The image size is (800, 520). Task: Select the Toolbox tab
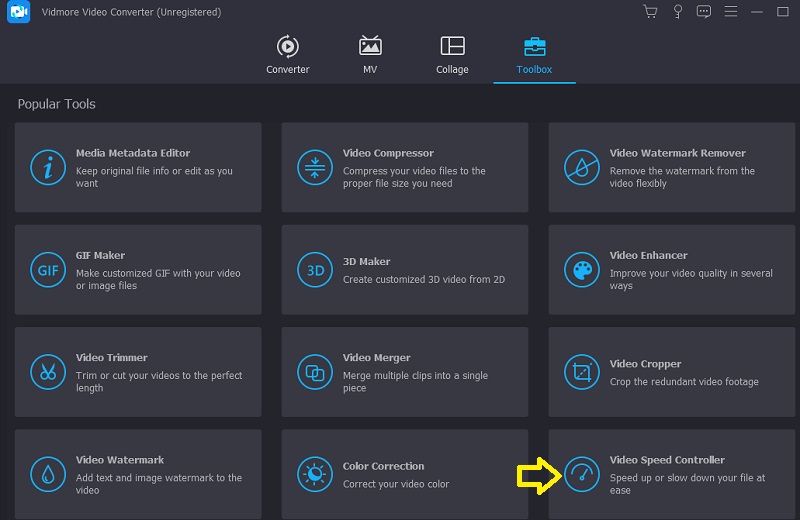pos(534,56)
